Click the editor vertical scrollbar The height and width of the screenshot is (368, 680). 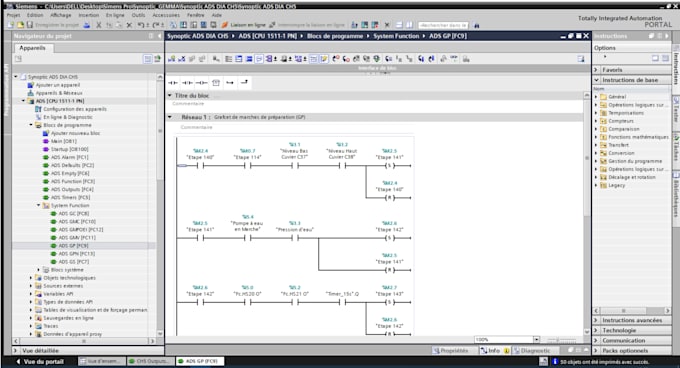point(587,213)
